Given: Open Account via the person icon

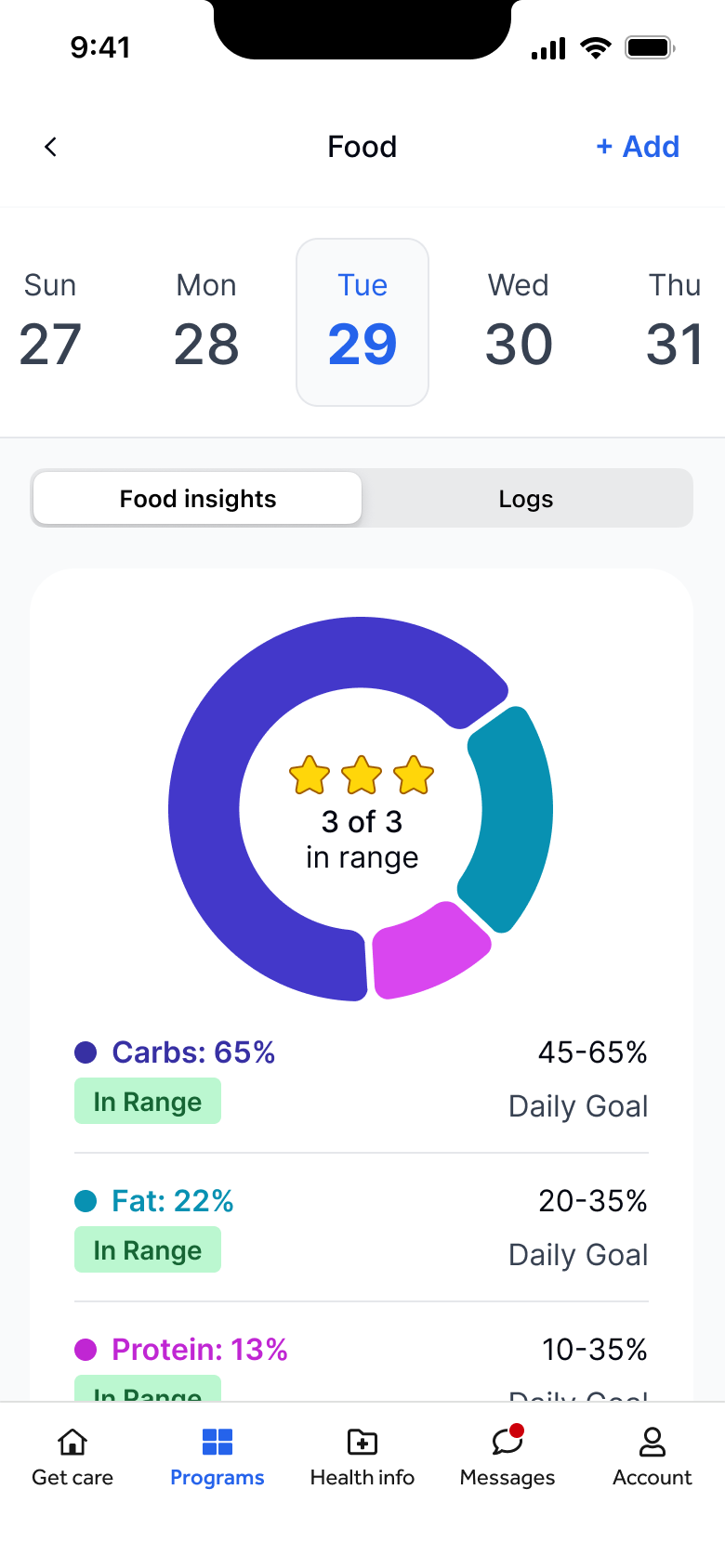Looking at the screenshot, I should point(652,1442).
